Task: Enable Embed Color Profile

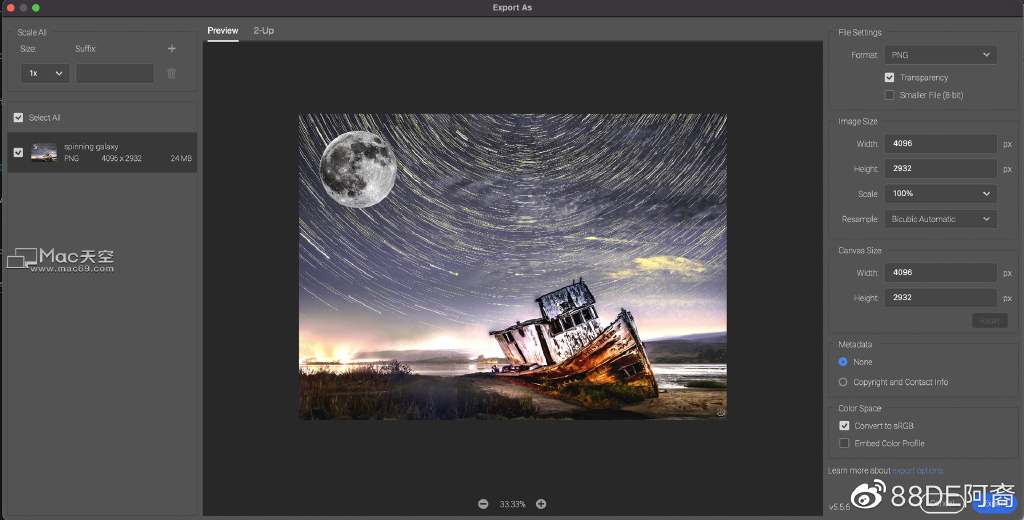Action: pos(844,443)
